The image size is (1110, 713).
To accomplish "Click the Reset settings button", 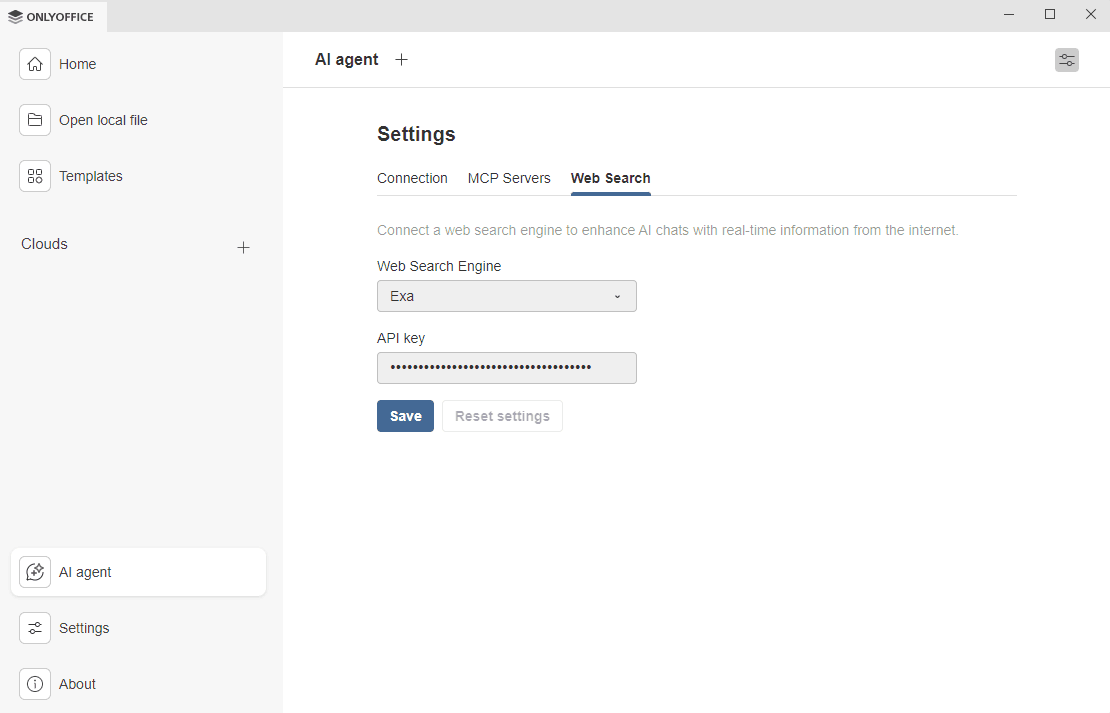I will (x=502, y=416).
